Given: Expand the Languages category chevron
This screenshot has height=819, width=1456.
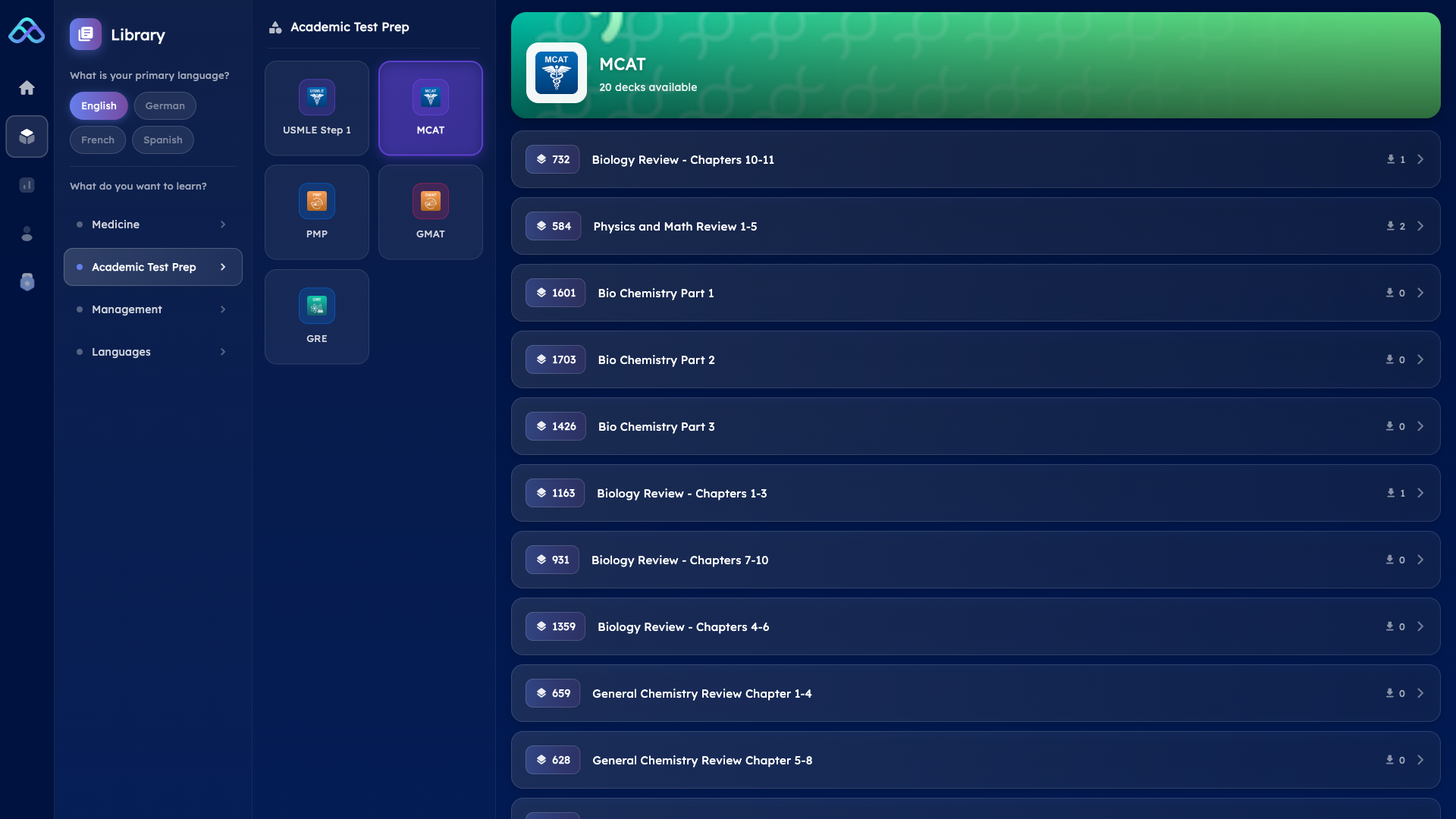Looking at the screenshot, I should click(x=223, y=352).
